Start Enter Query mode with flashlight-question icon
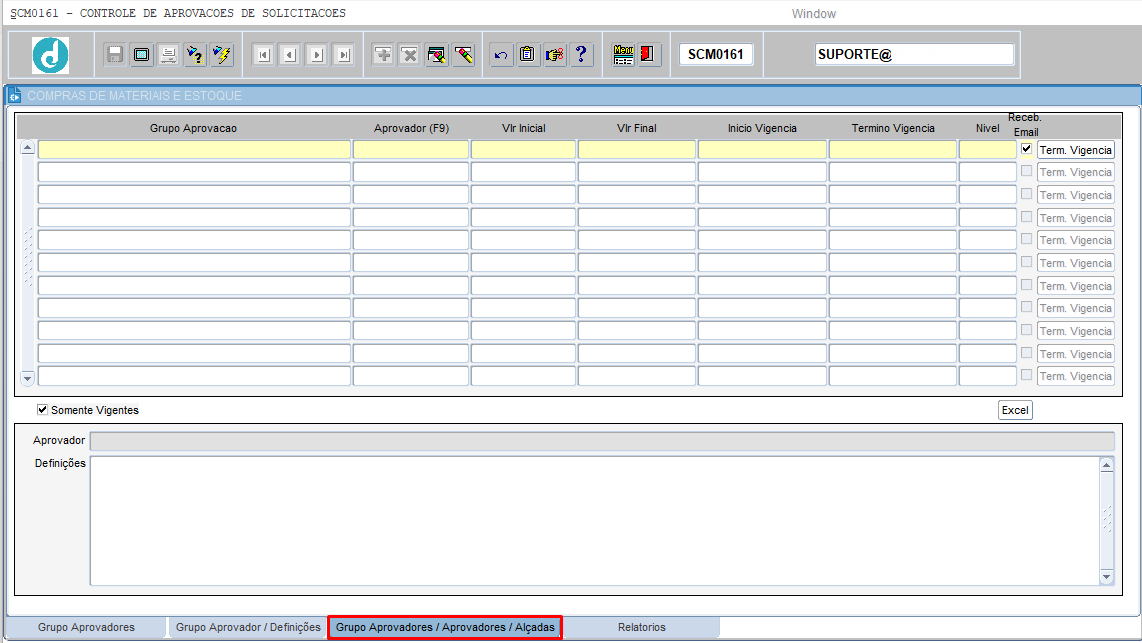The height and width of the screenshot is (643, 1142). coord(195,55)
